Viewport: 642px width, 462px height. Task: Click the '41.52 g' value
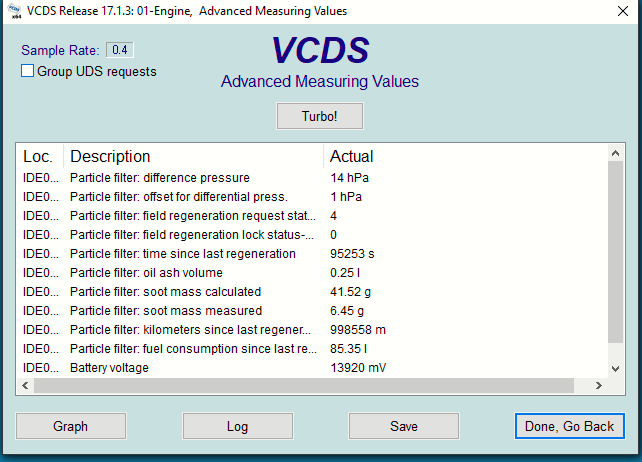click(x=350, y=292)
